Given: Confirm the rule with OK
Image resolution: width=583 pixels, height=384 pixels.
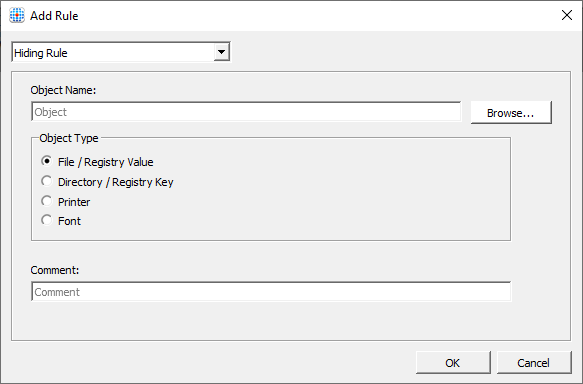Looking at the screenshot, I should [453, 362].
